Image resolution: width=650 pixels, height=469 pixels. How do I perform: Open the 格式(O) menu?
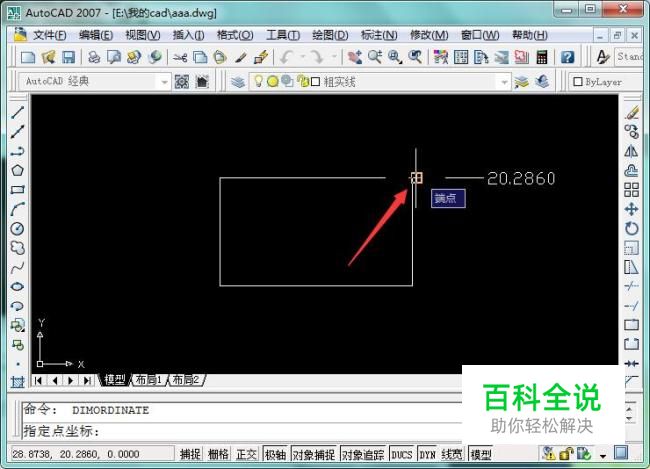pyautogui.click(x=235, y=35)
